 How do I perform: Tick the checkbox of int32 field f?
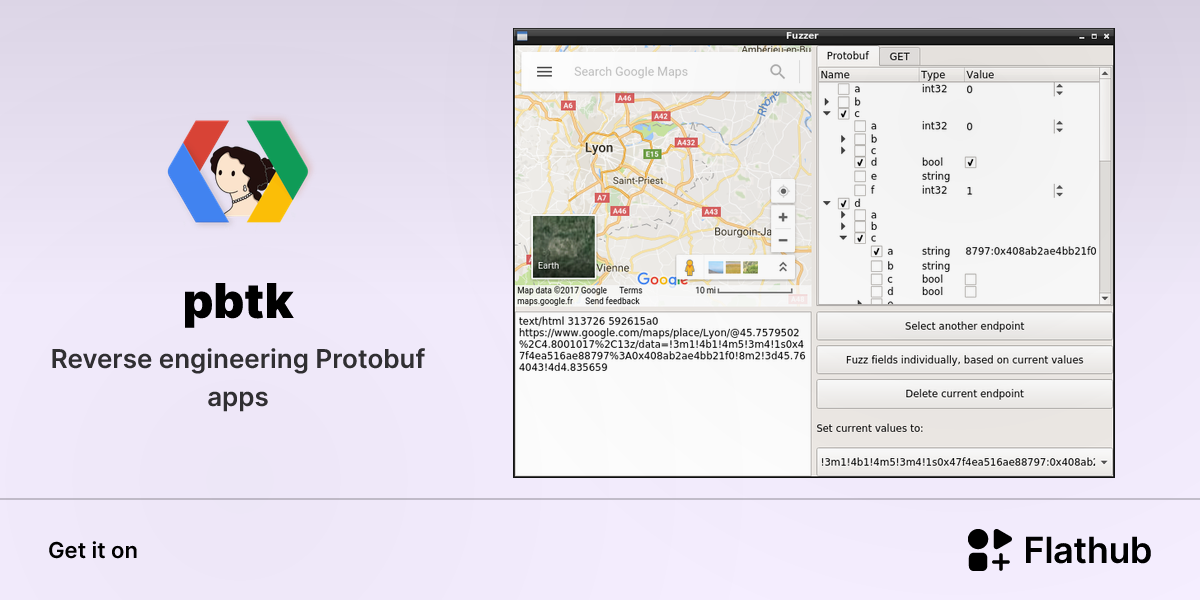860,190
